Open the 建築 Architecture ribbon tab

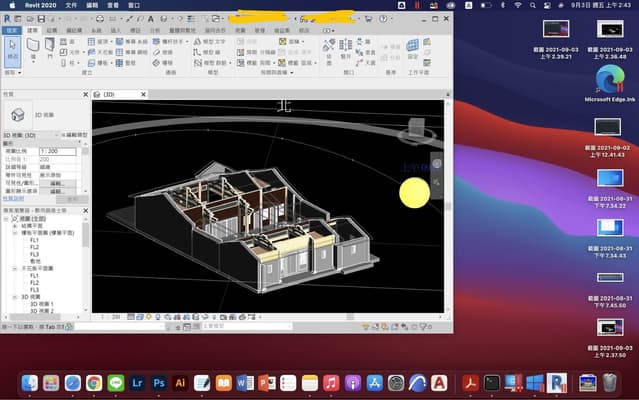(x=32, y=30)
